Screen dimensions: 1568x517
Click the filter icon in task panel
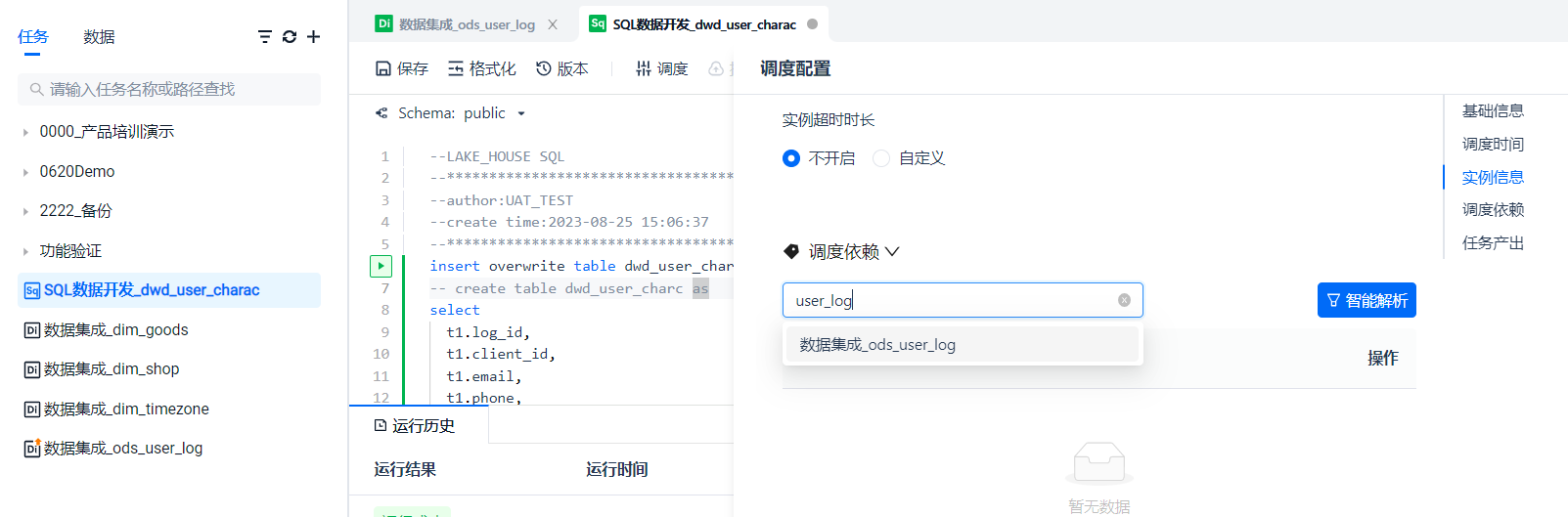[264, 36]
